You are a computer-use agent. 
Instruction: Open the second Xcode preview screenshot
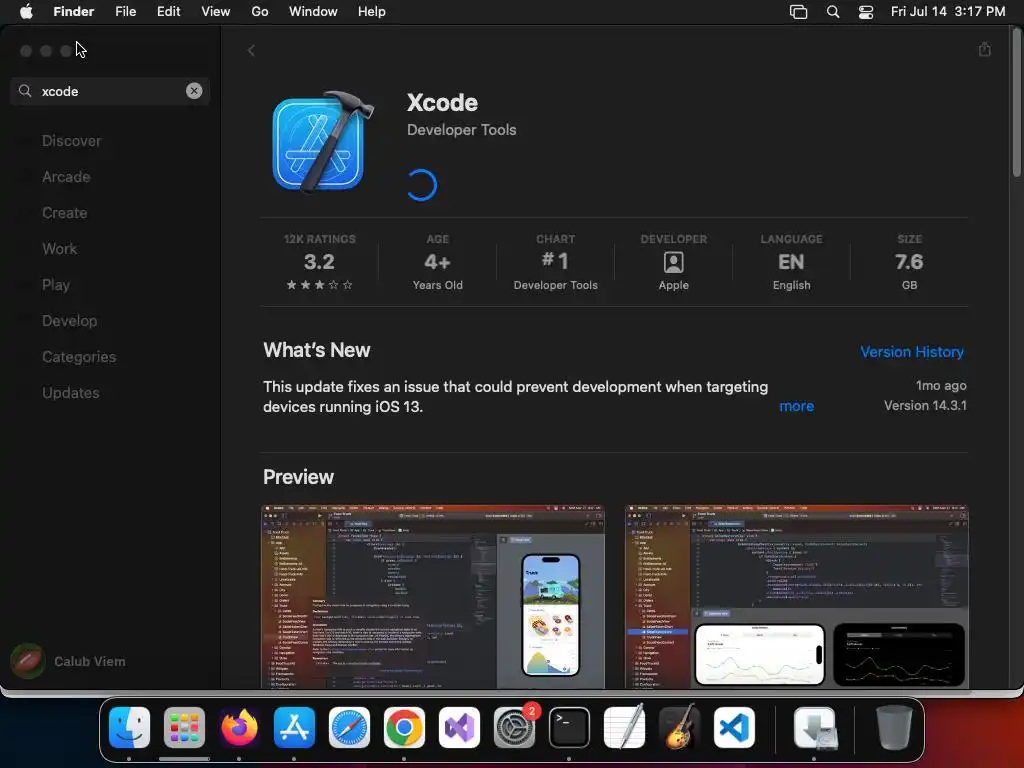coord(797,596)
